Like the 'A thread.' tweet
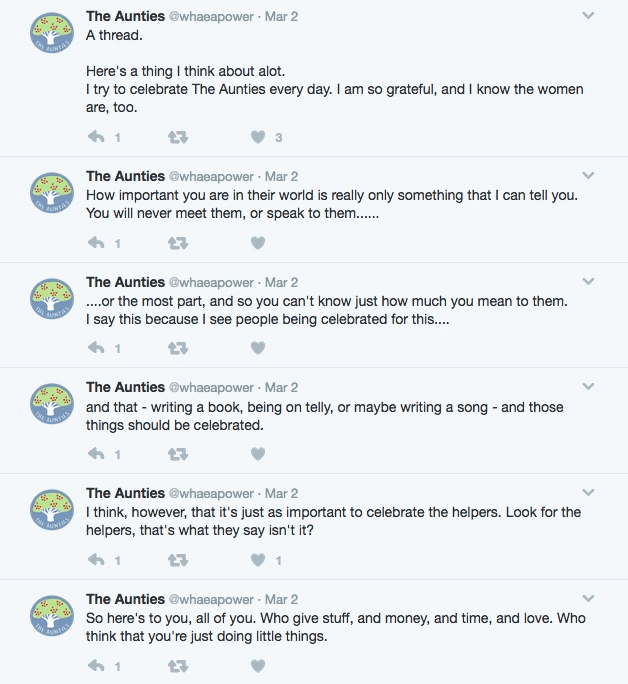This screenshot has height=684, width=628. coord(258,137)
